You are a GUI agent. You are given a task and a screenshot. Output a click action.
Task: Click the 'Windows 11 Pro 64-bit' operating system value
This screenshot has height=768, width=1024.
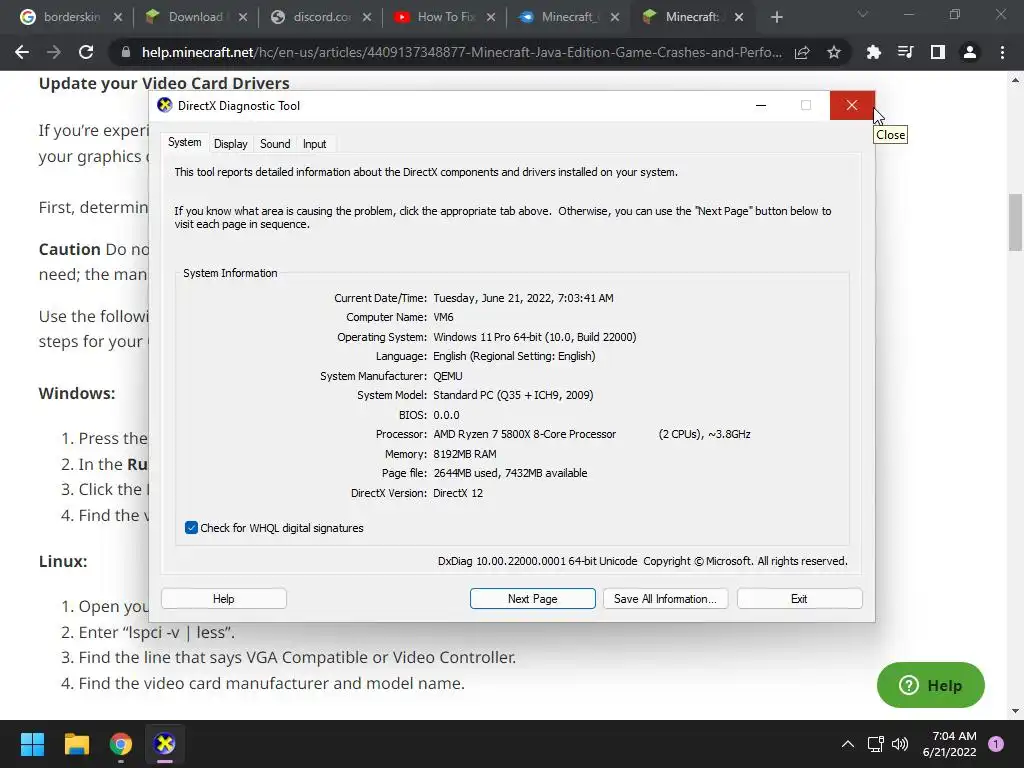click(x=534, y=337)
